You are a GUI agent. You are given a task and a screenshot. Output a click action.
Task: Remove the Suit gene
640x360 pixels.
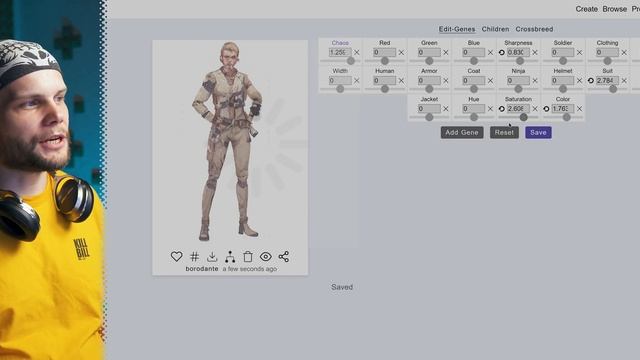pos(624,80)
